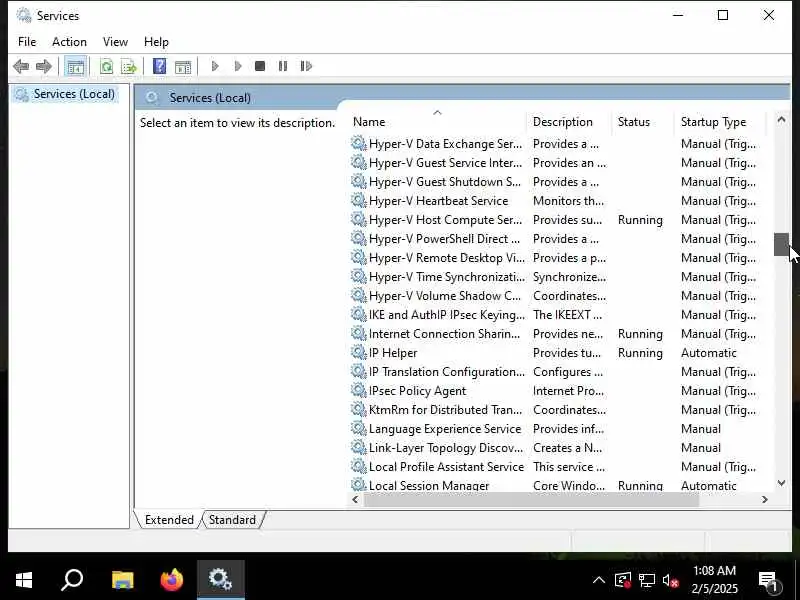Viewport: 800px width, 600px height.
Task: Click vertical scrollbar up arrow
Action: 781,120
